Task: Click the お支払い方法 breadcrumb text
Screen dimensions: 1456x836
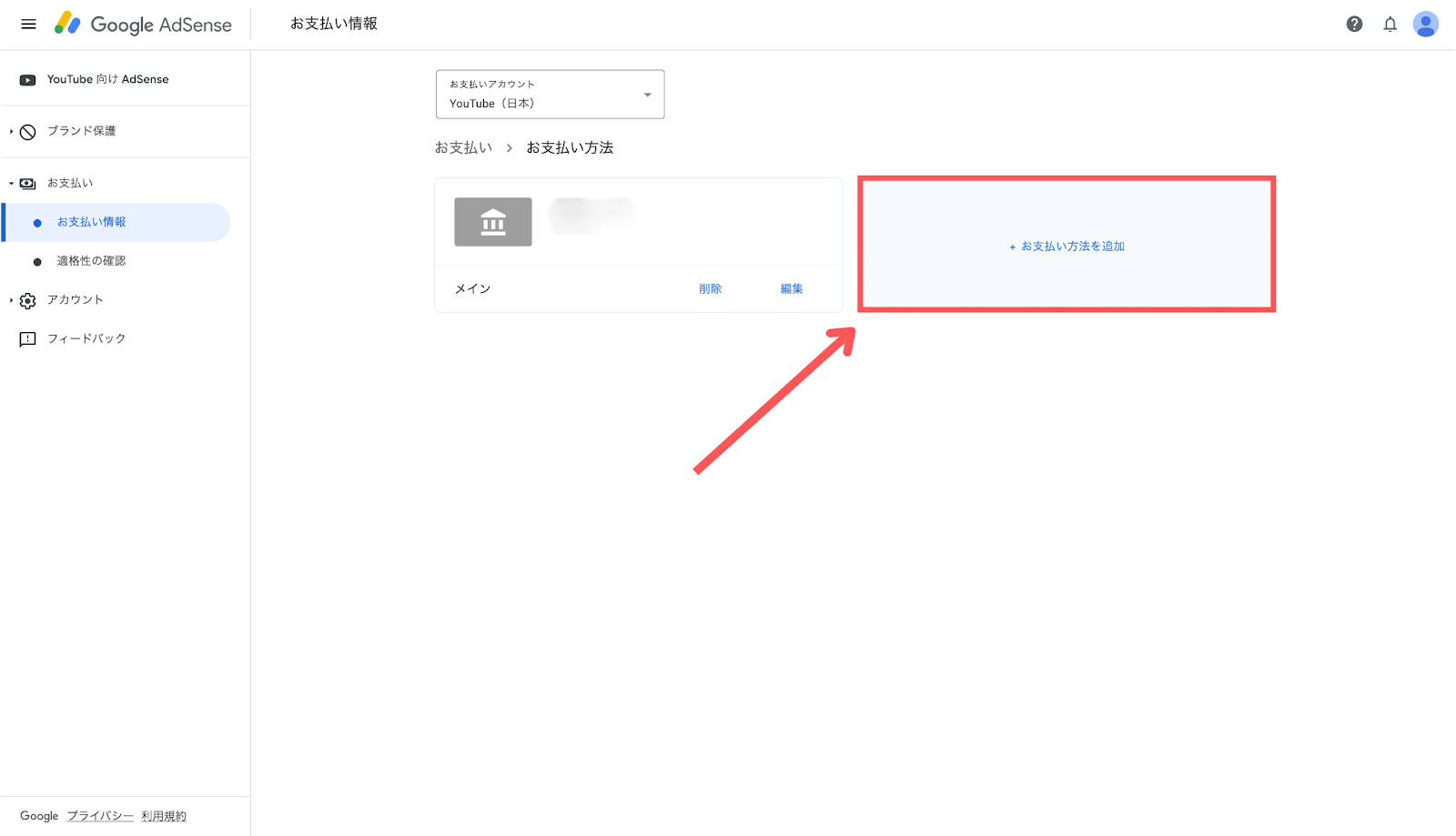Action: click(570, 147)
